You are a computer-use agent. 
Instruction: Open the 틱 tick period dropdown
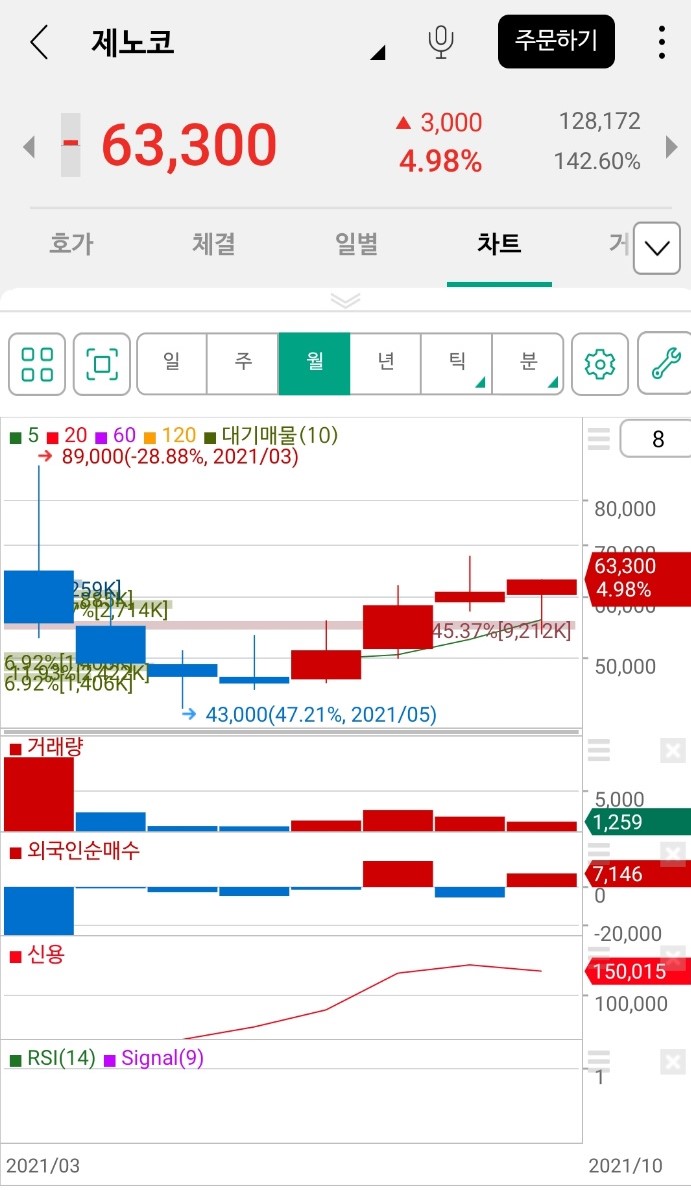click(456, 364)
